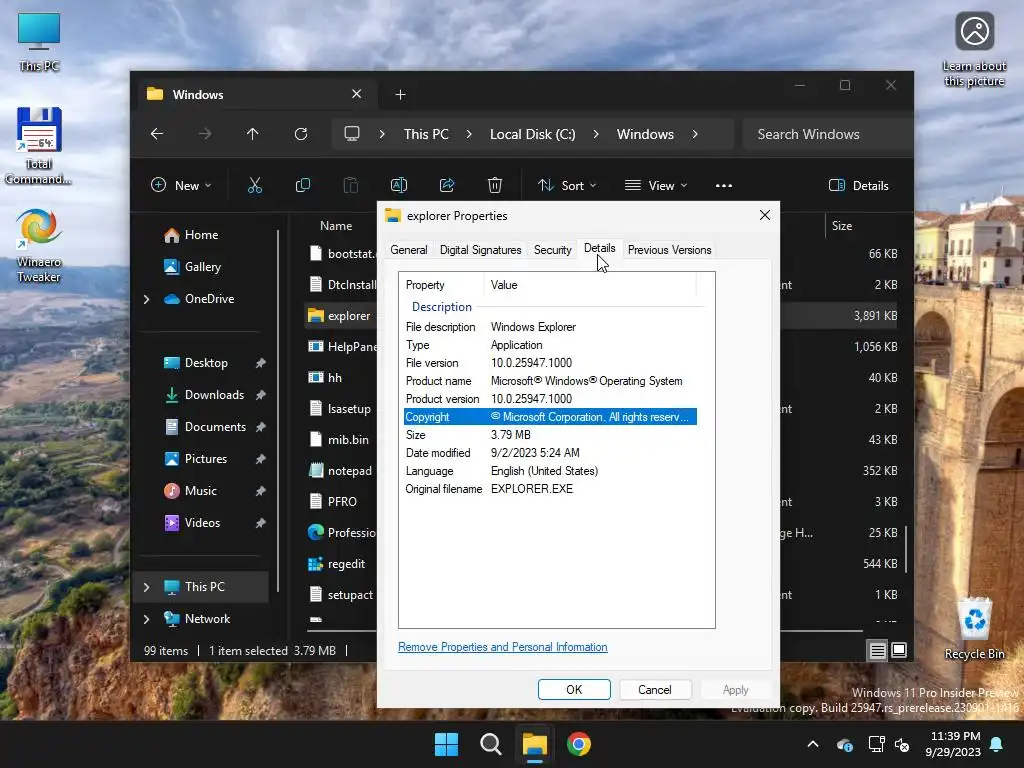Open Previous Versions tab

[669, 250]
